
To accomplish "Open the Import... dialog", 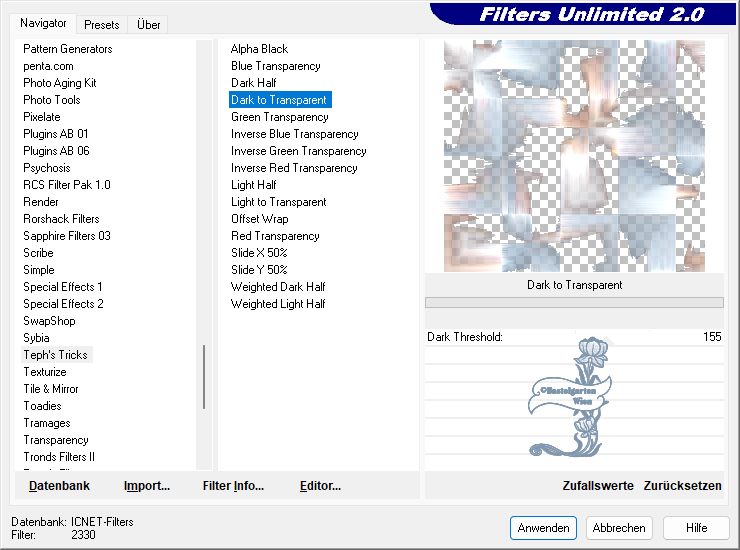I will (147, 486).
